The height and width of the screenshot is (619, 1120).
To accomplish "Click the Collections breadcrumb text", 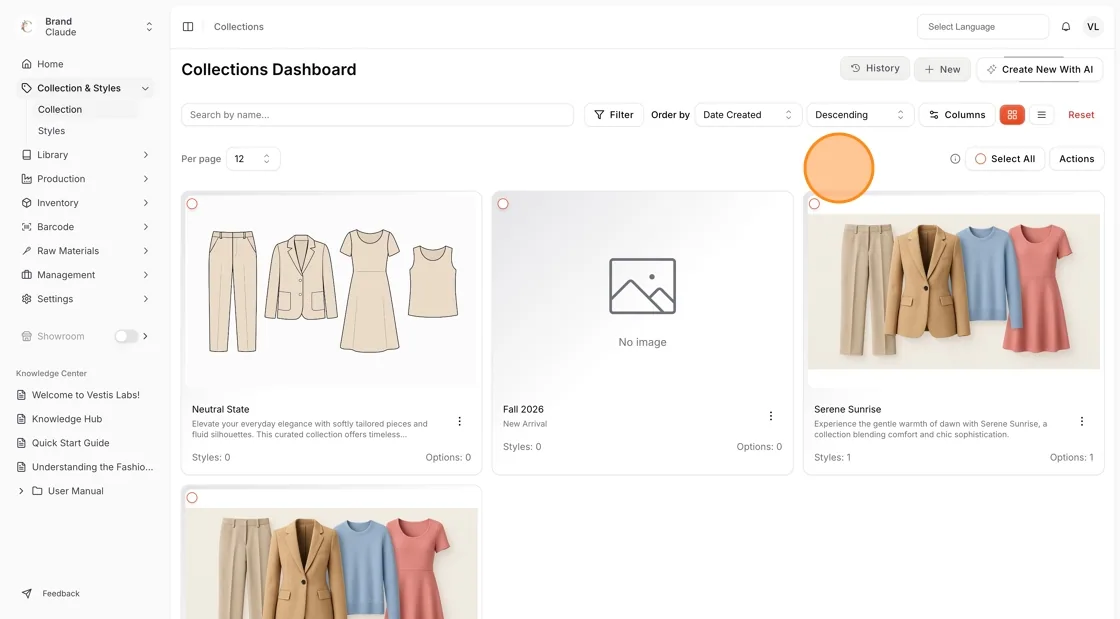I will [x=239, y=26].
